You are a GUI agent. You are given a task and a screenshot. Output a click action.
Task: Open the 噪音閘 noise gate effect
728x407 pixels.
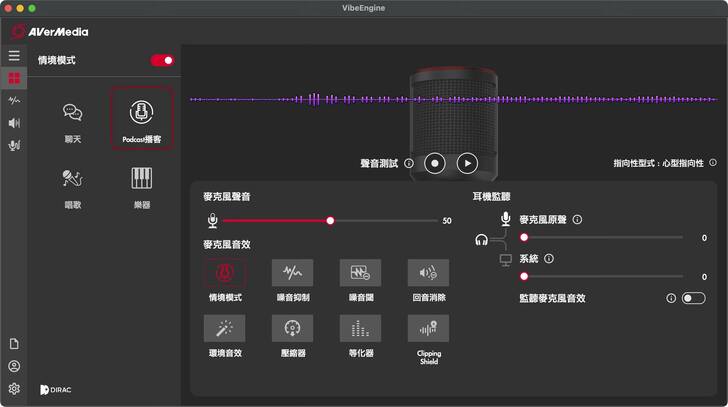coord(360,273)
